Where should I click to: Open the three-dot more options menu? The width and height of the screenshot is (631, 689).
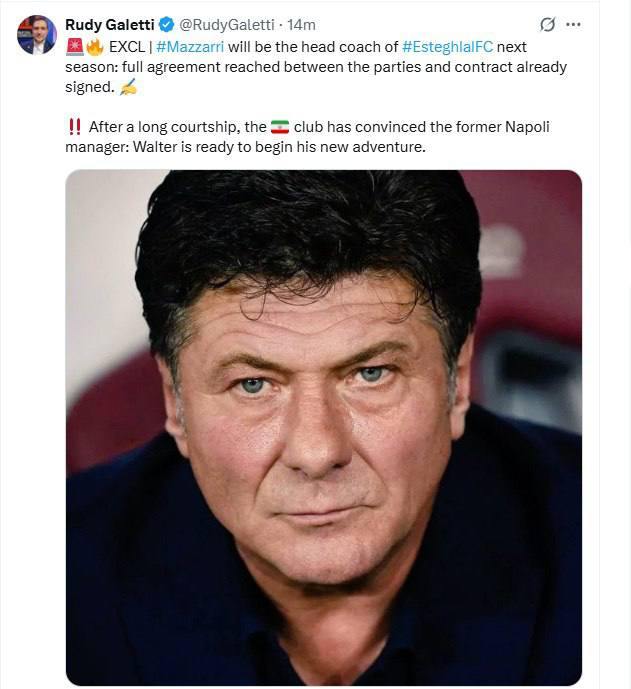pyautogui.click(x=574, y=25)
